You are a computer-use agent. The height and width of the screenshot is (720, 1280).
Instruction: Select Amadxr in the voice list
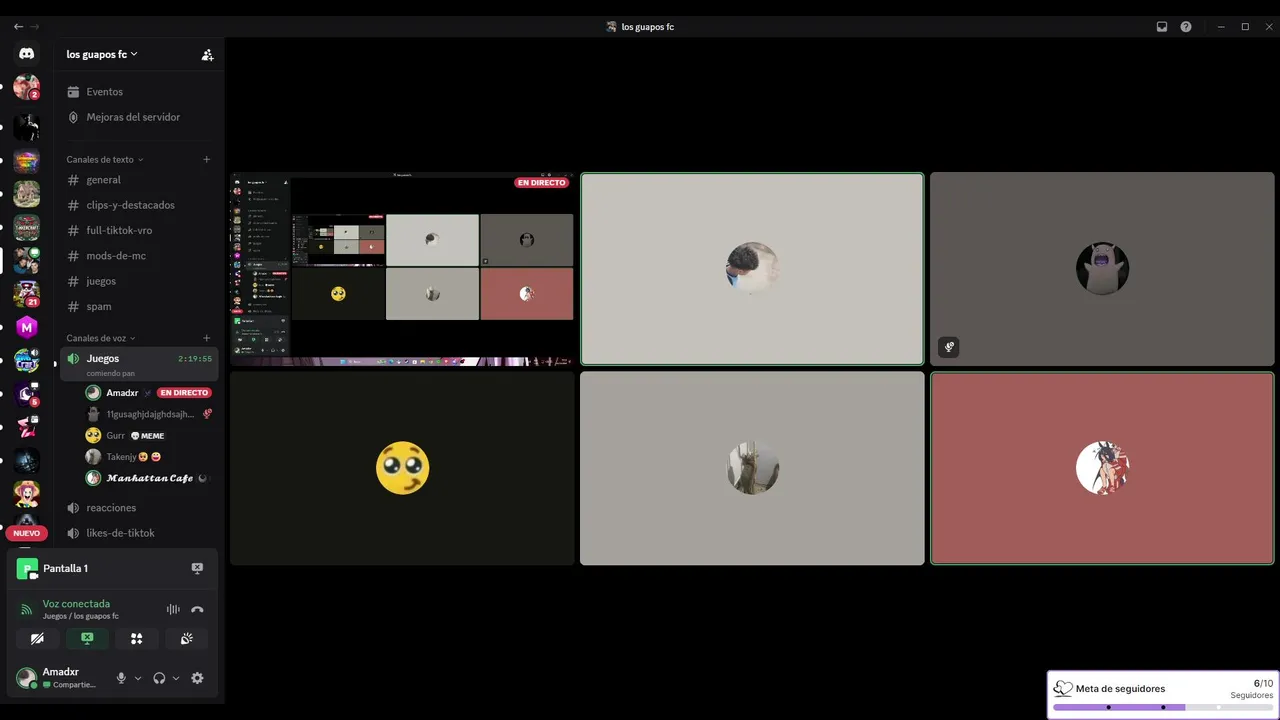[x=148, y=393]
